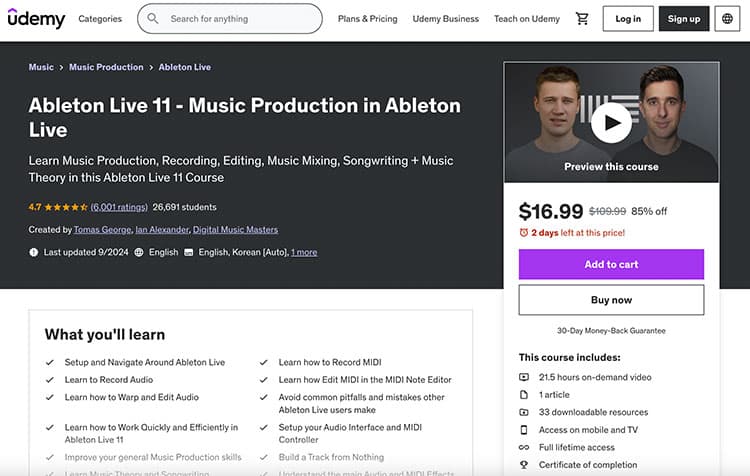This screenshot has height=476, width=750.
Task: Open the language globe selector
Action: pos(727,19)
